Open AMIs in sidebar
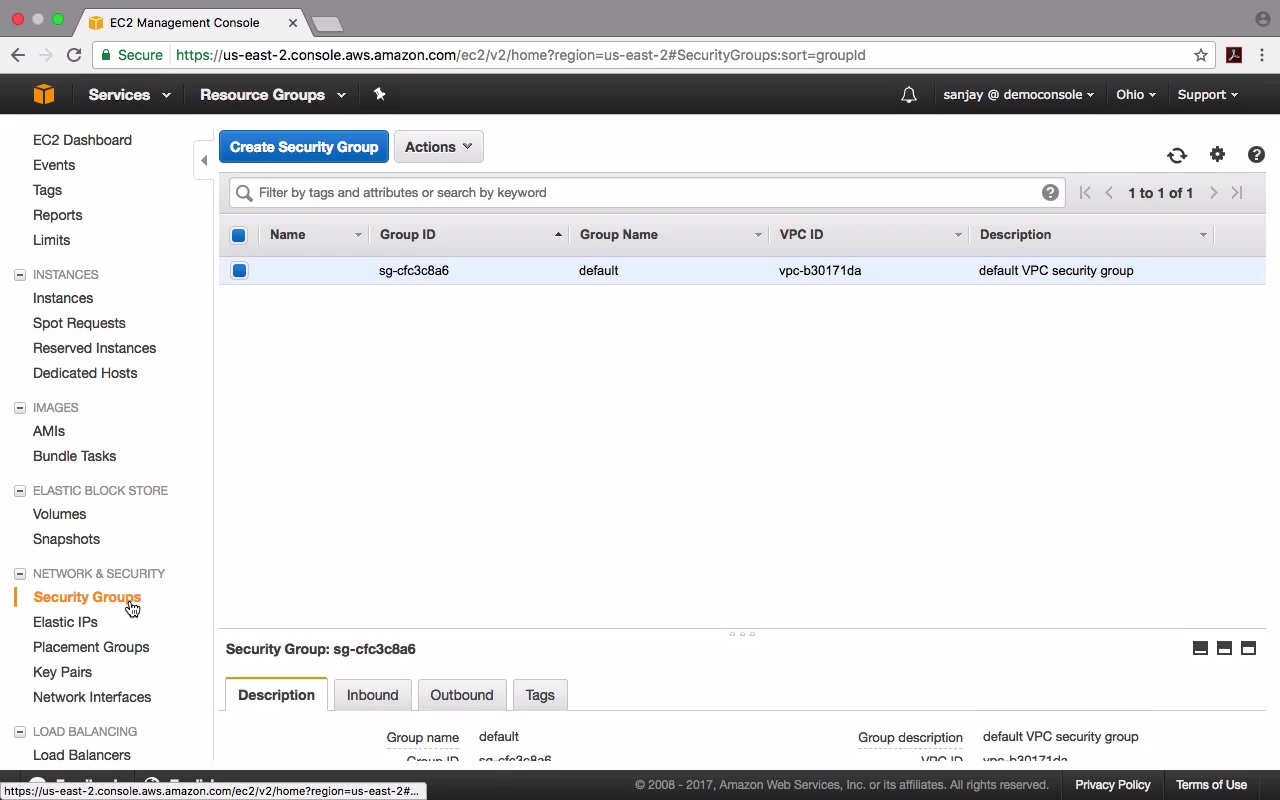The image size is (1280, 800). [49, 431]
